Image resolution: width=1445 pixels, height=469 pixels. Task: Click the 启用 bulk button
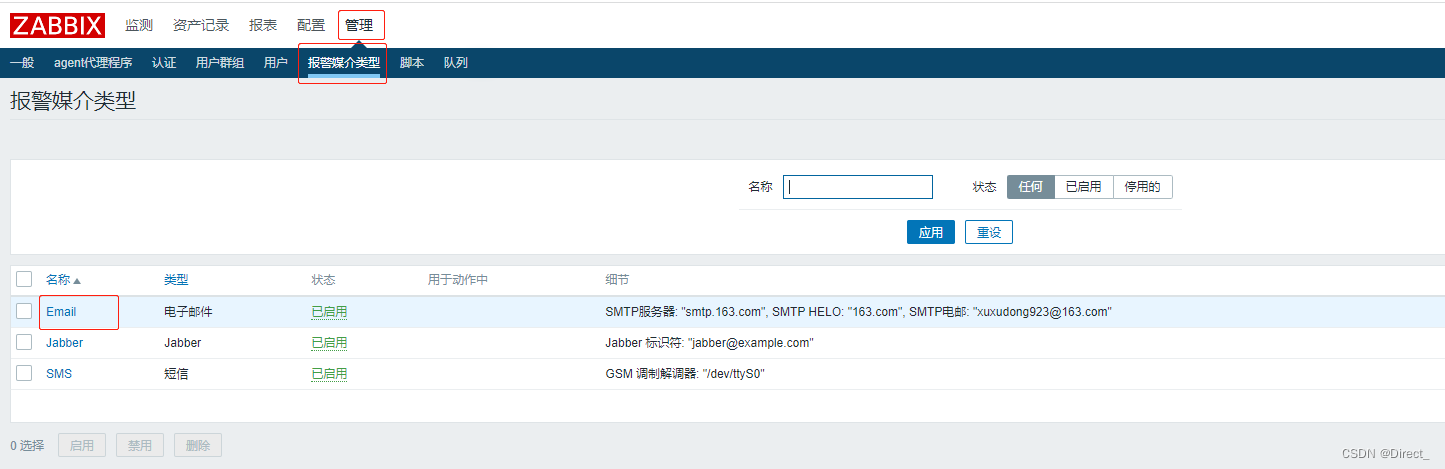click(82, 445)
